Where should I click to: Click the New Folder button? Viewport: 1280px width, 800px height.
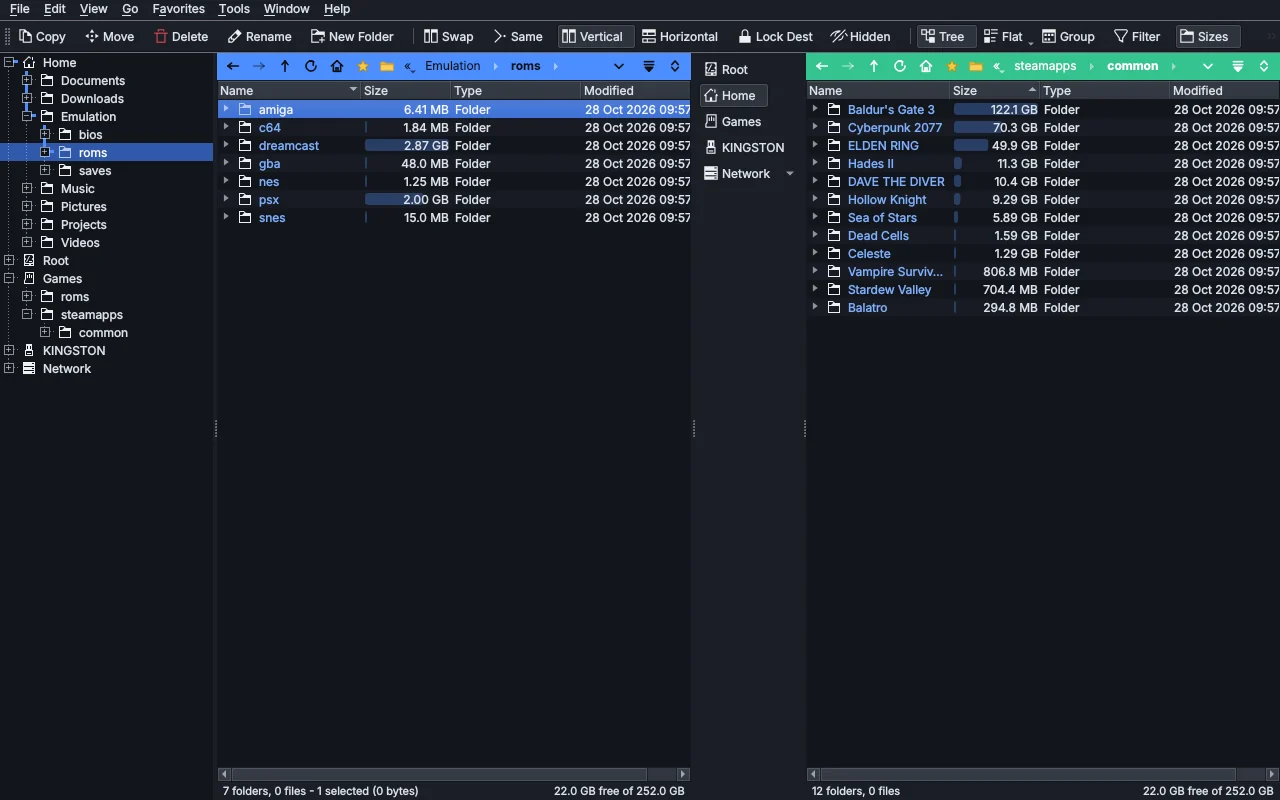(x=352, y=37)
